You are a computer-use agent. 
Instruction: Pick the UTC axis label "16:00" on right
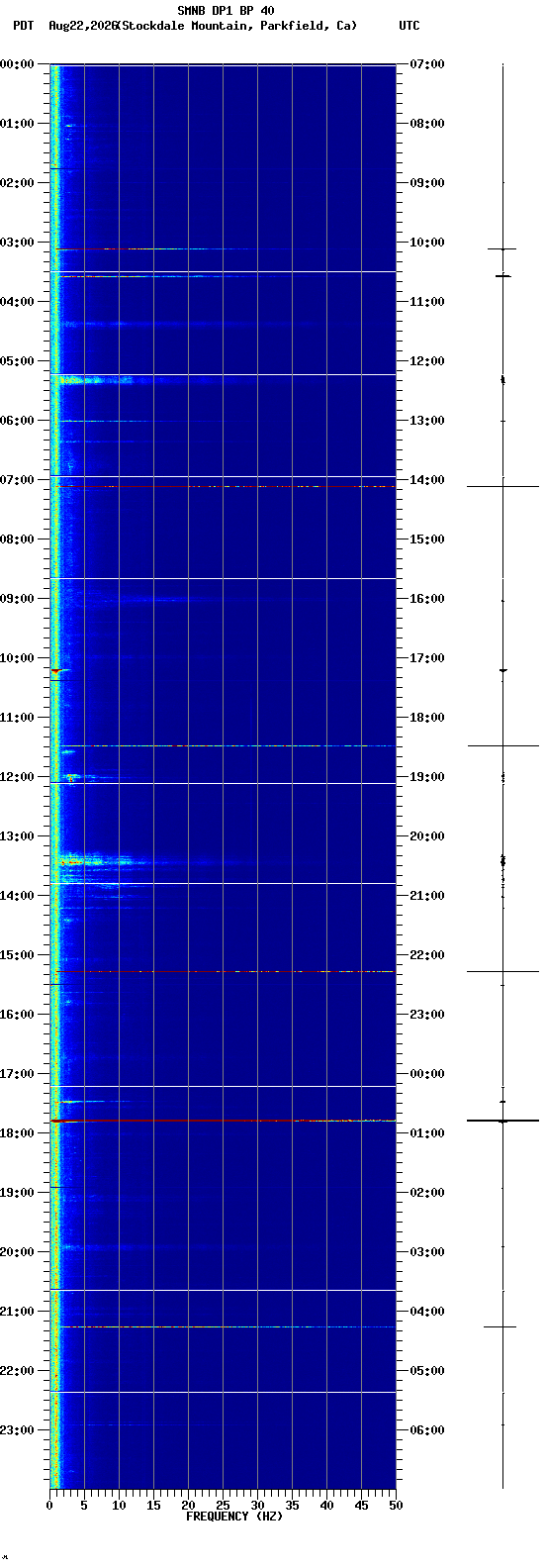tap(426, 599)
